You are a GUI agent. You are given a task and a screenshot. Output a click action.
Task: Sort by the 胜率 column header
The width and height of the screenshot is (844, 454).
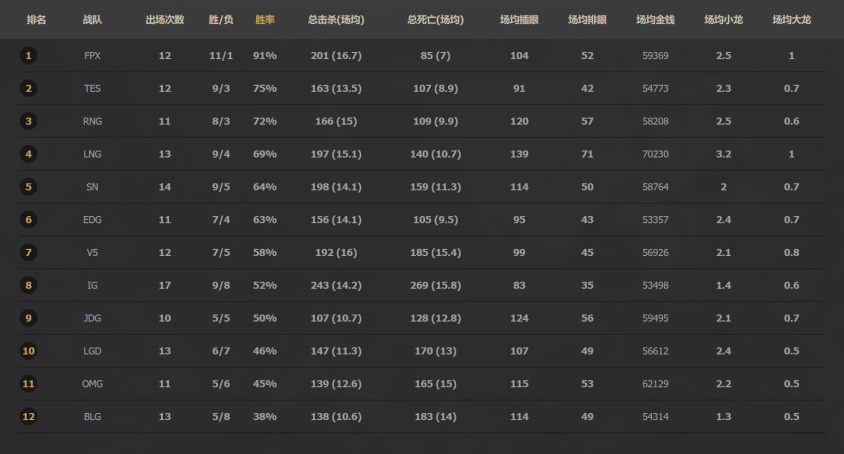point(265,20)
